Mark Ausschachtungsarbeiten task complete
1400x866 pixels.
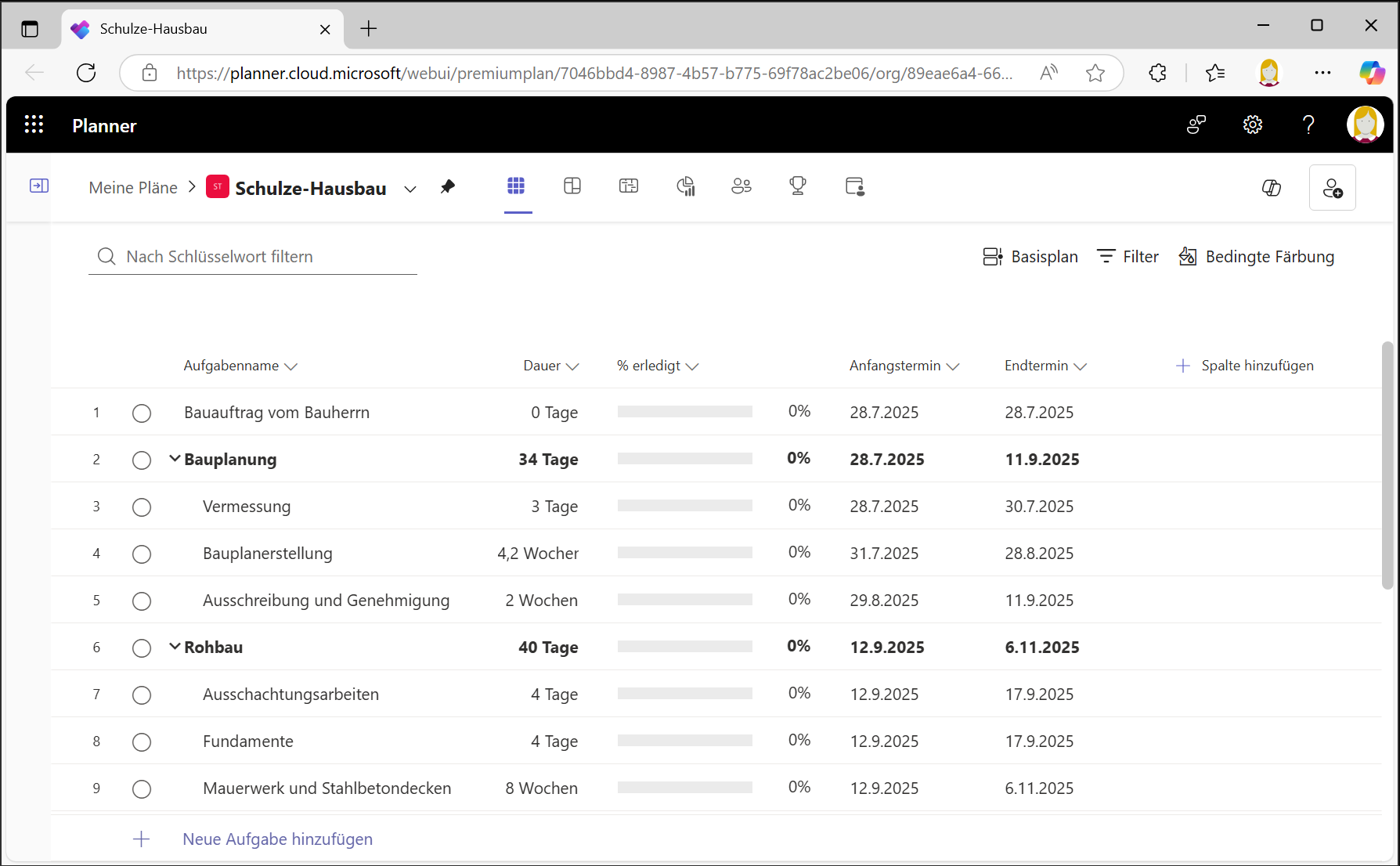click(142, 695)
